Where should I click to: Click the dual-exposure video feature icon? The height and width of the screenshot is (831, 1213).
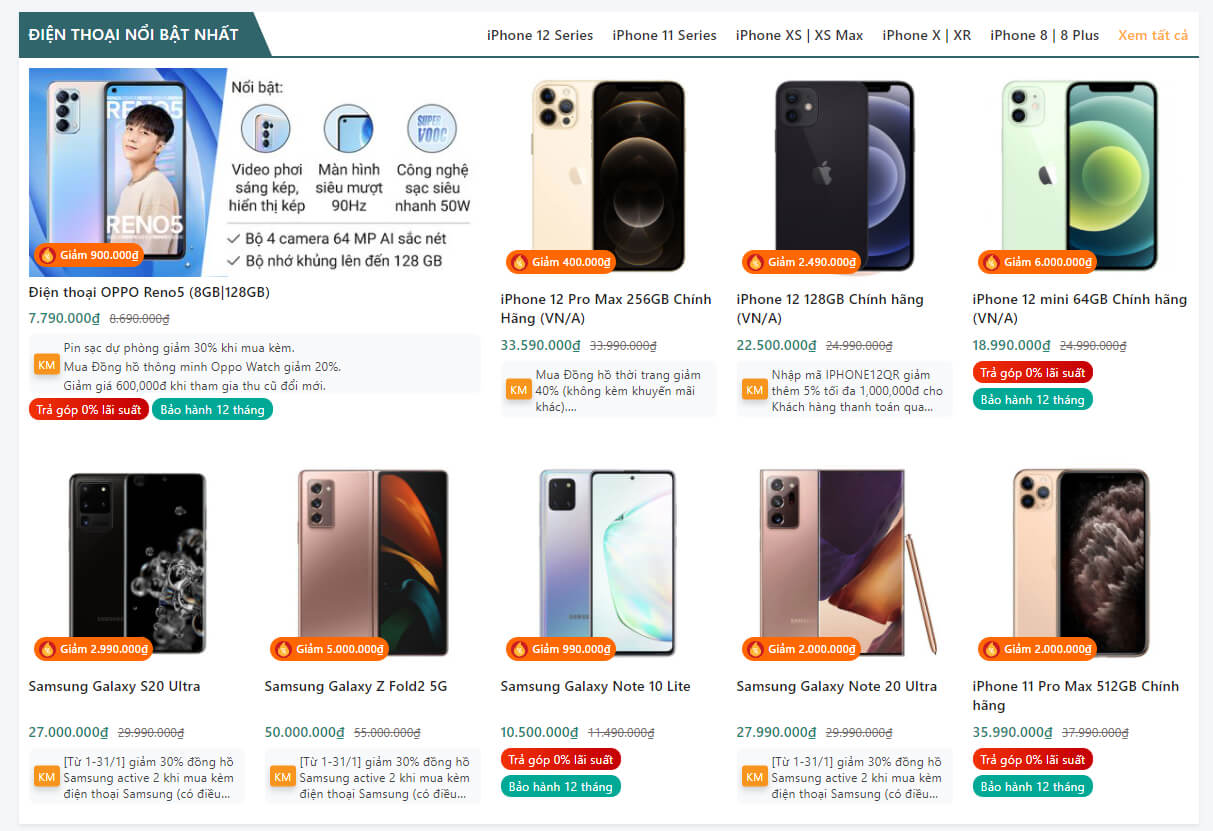click(x=266, y=129)
